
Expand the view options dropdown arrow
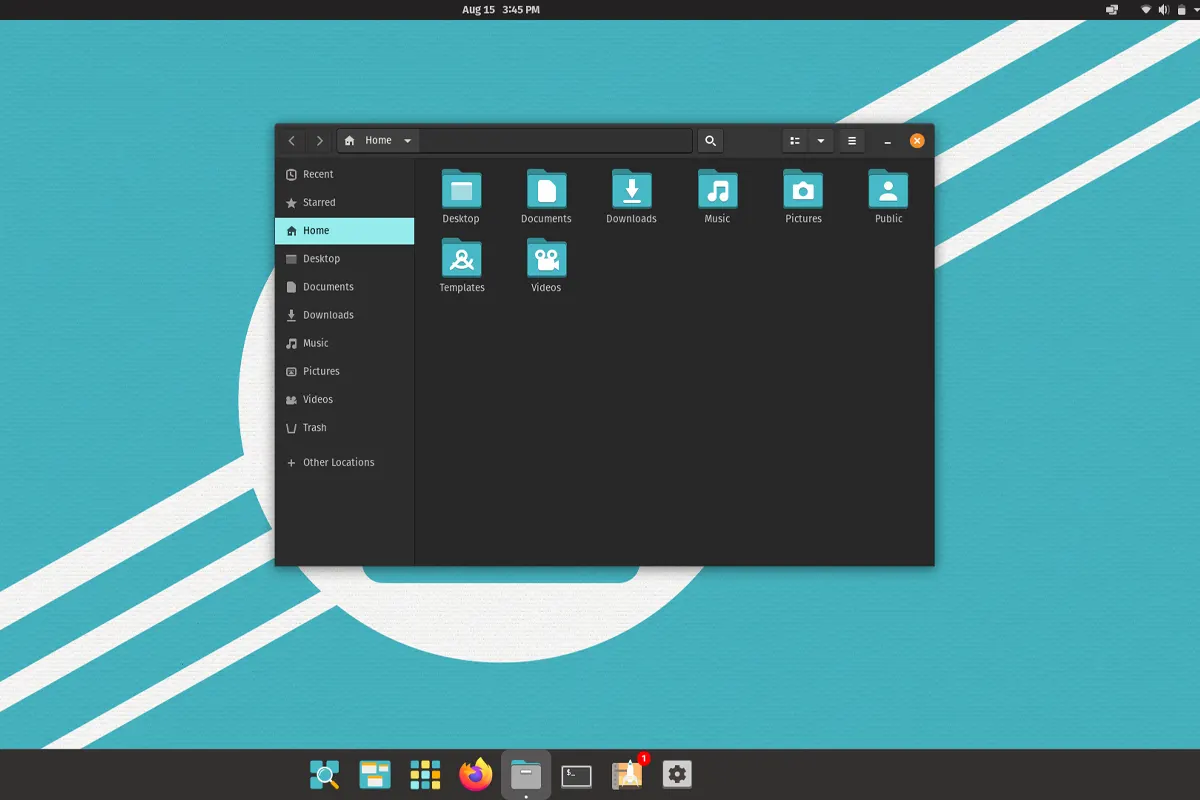tap(821, 141)
